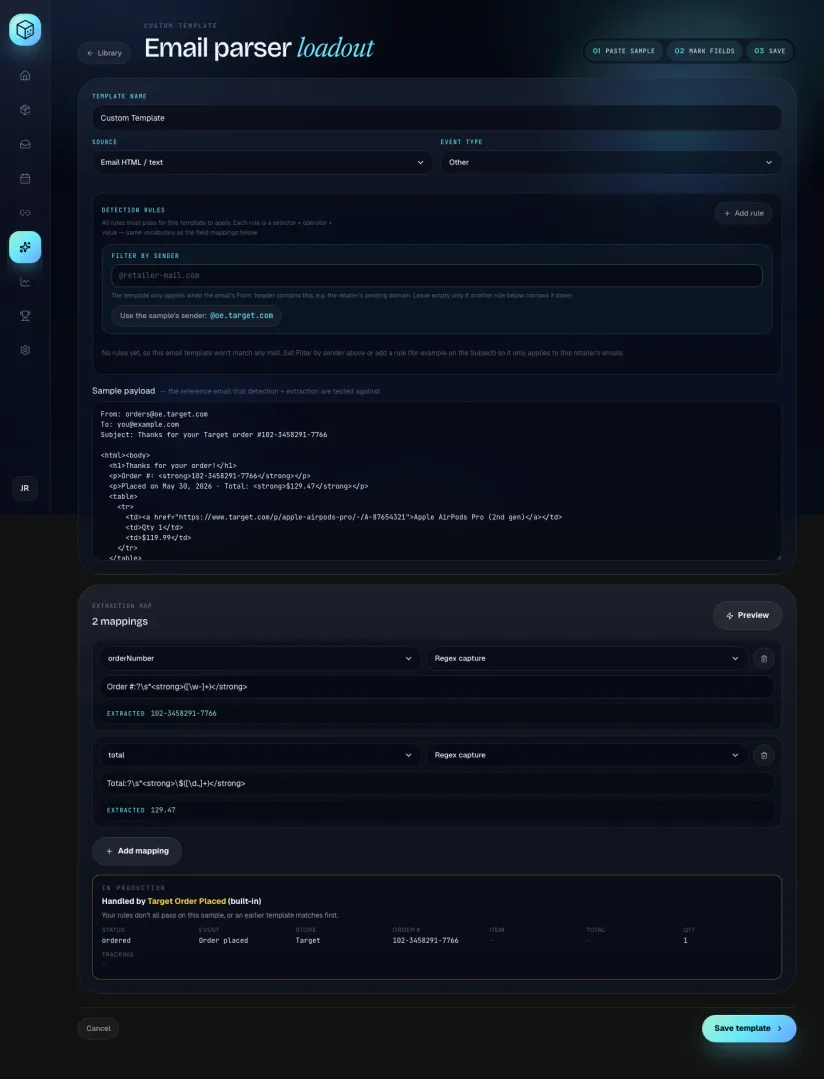Click the Preview button
The height and width of the screenshot is (1079, 824).
point(747,615)
